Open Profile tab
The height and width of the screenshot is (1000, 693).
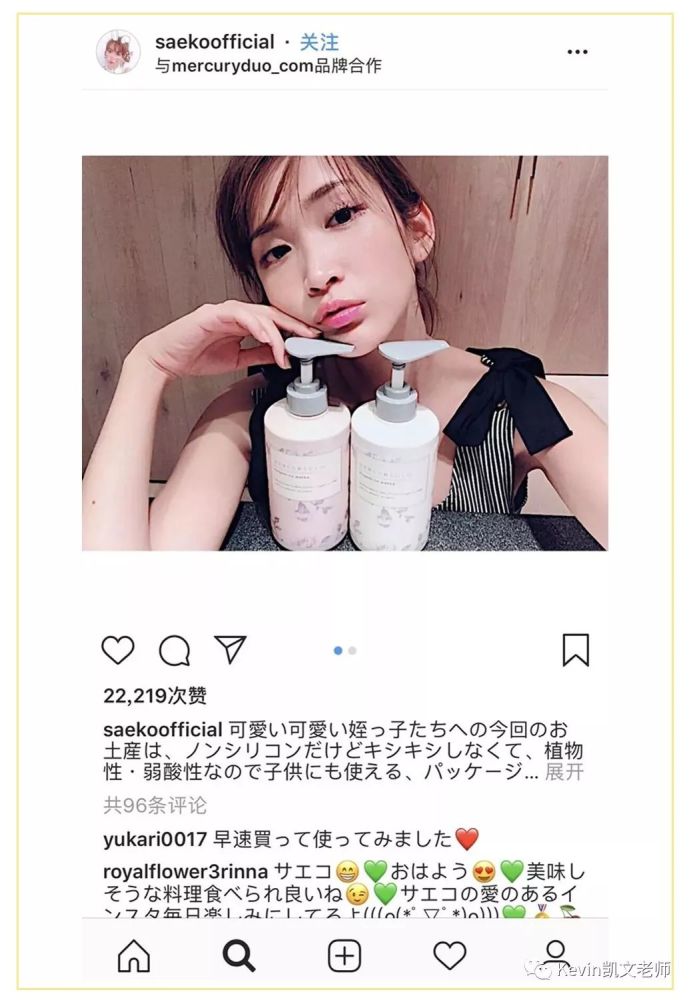(x=555, y=953)
